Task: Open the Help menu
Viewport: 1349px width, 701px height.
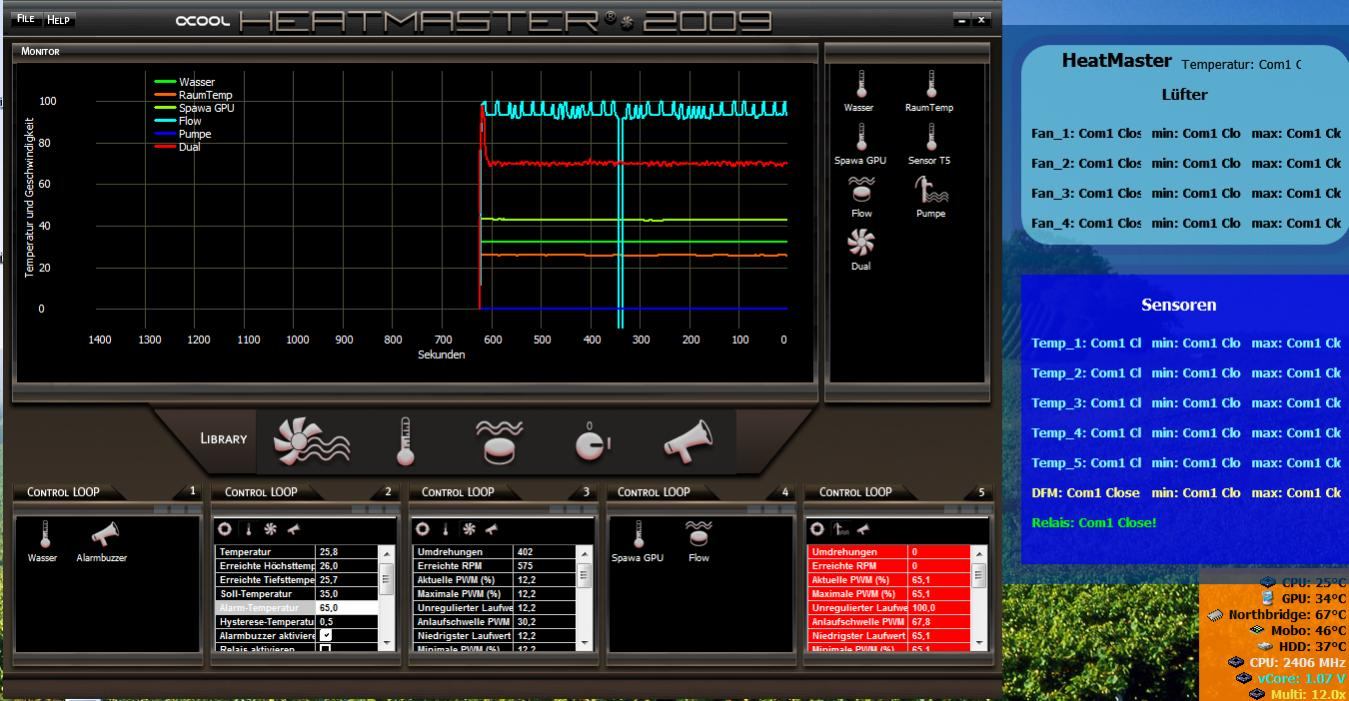Action: (60, 19)
